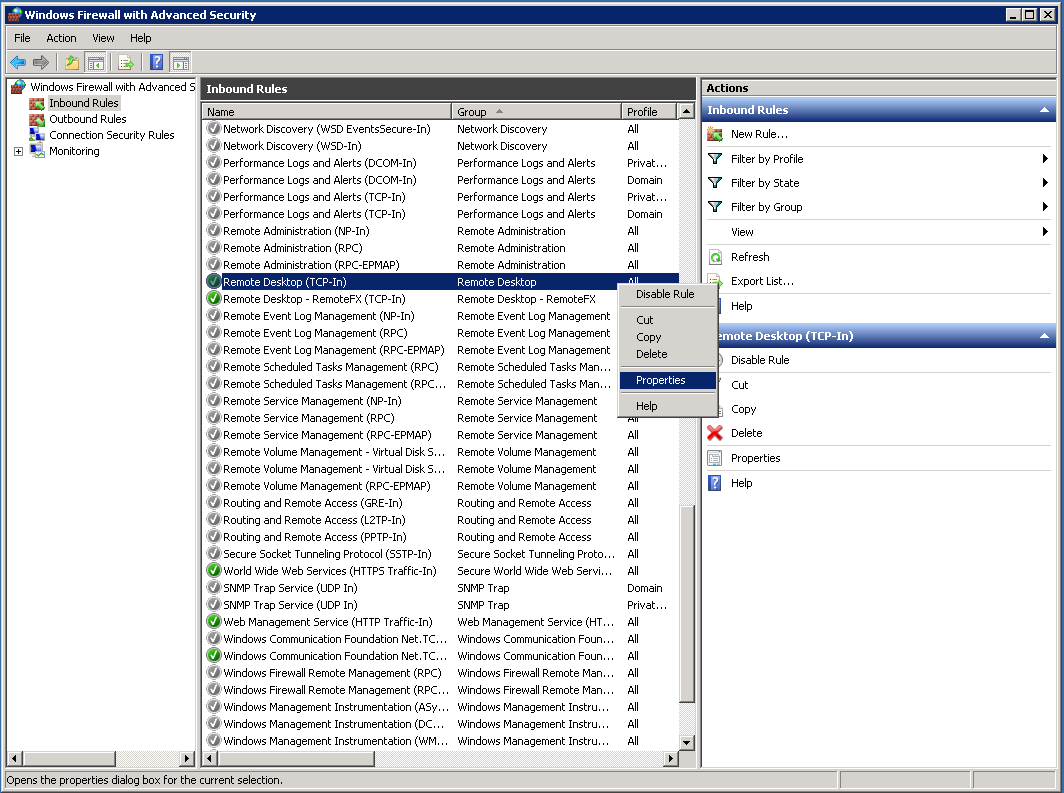Choose Cut in the context menu
The width and height of the screenshot is (1064, 793).
tap(668, 320)
